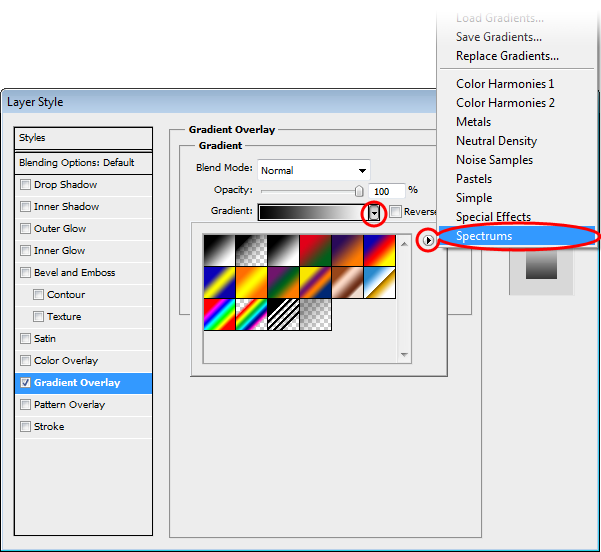This screenshot has height=552, width=601.
Task: Select the transparent rainbow gradient preset
Action: 251,314
